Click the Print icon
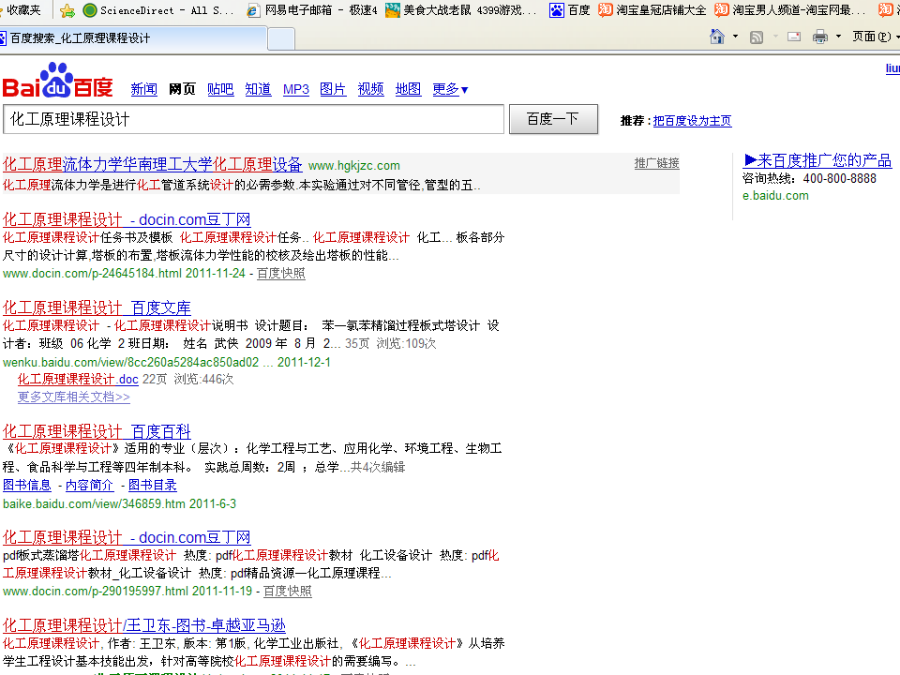 (x=820, y=37)
